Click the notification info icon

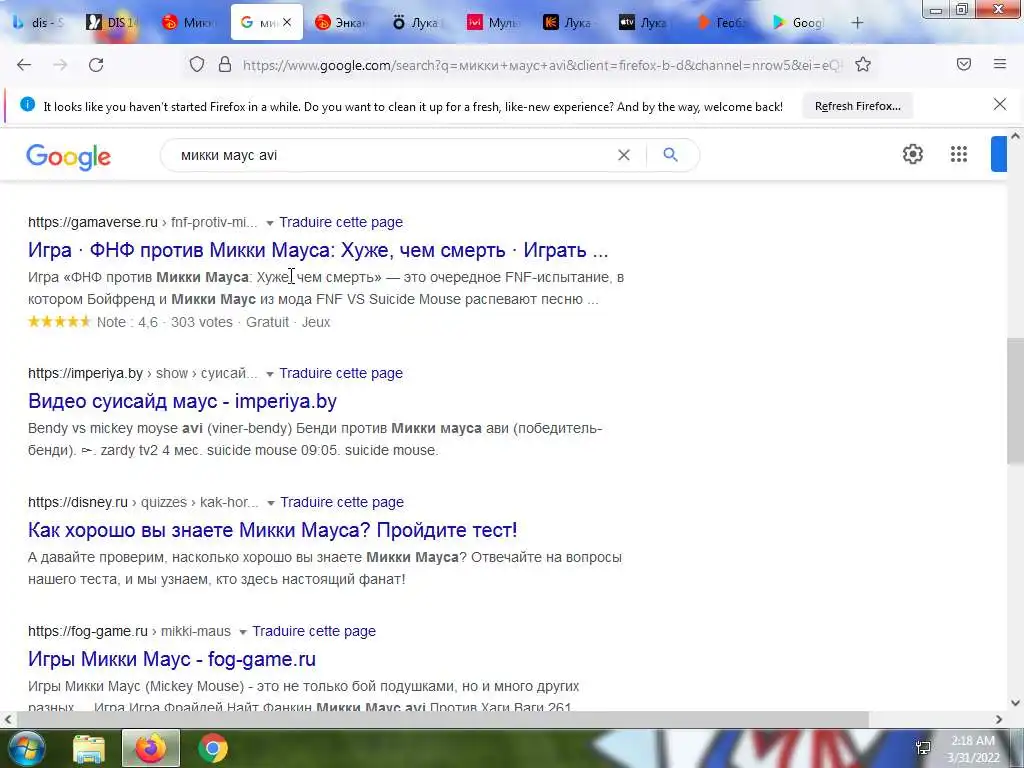(27, 104)
